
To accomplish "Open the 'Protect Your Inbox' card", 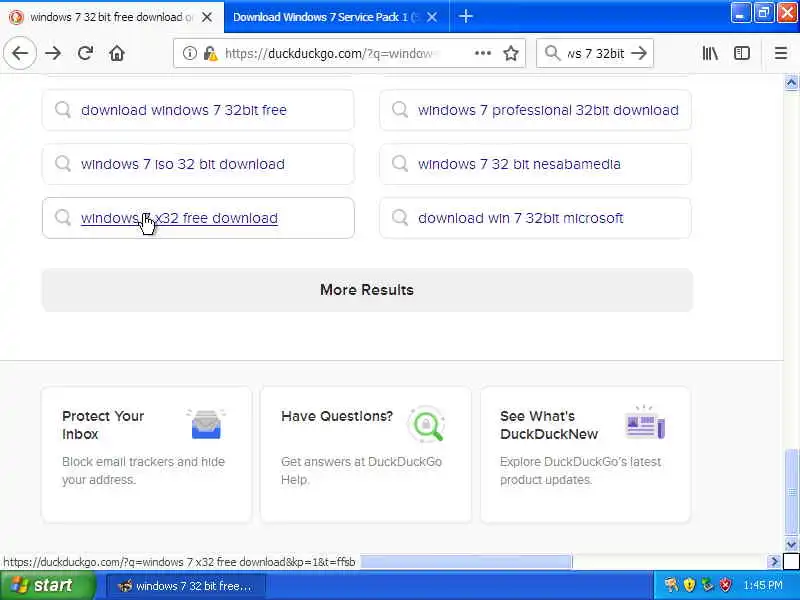I will pos(146,455).
